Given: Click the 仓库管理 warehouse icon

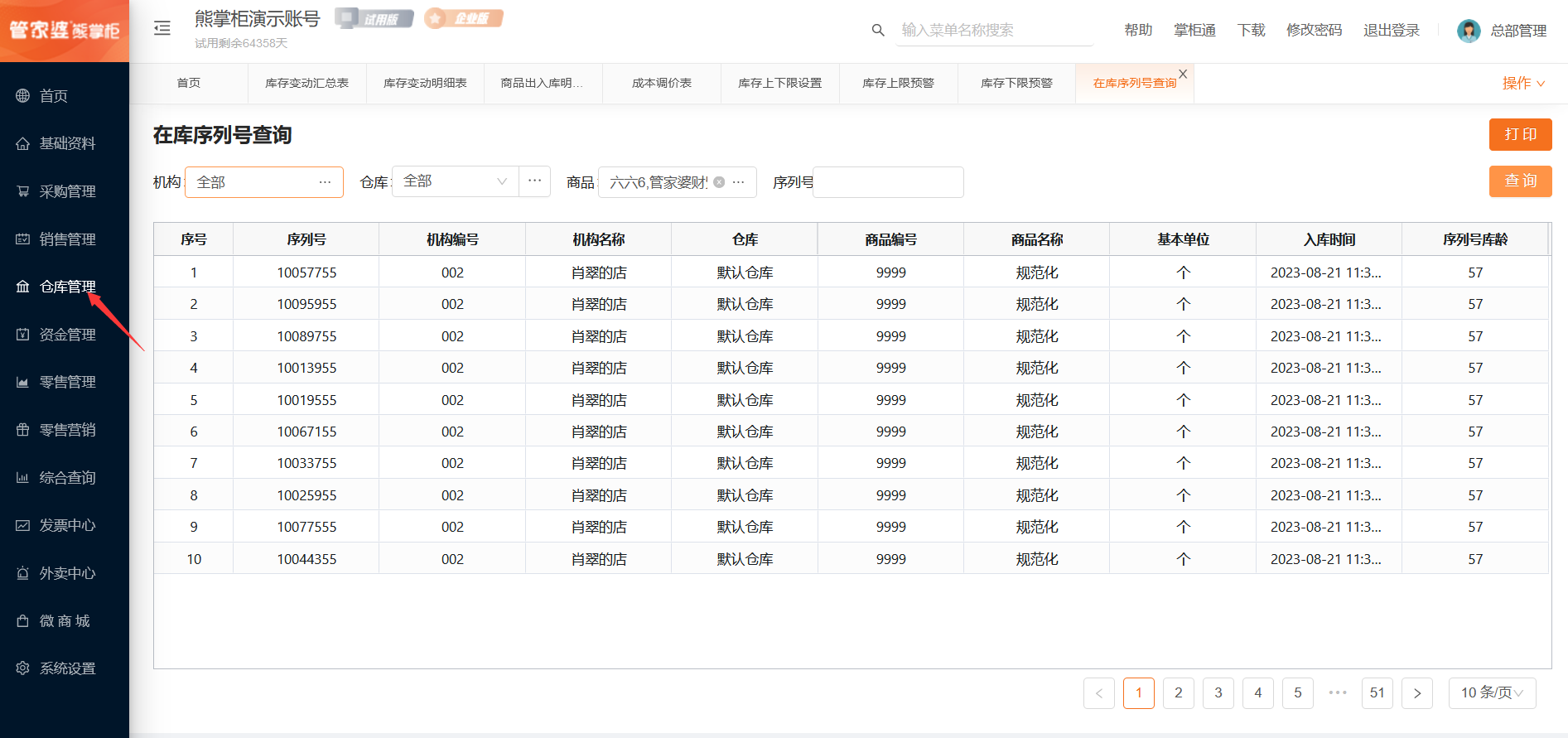Looking at the screenshot, I should point(23,287).
